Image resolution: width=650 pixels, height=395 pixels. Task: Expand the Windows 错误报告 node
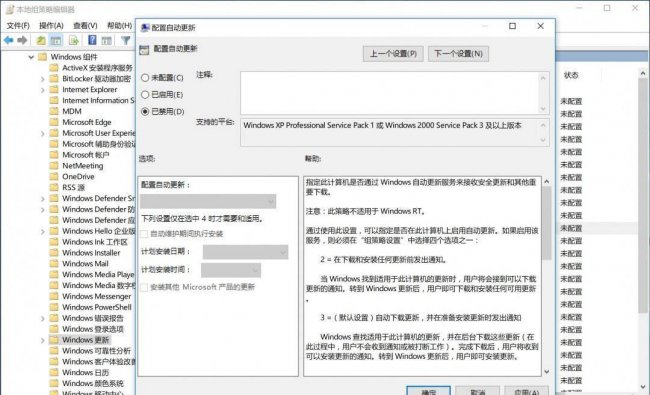pos(43,318)
